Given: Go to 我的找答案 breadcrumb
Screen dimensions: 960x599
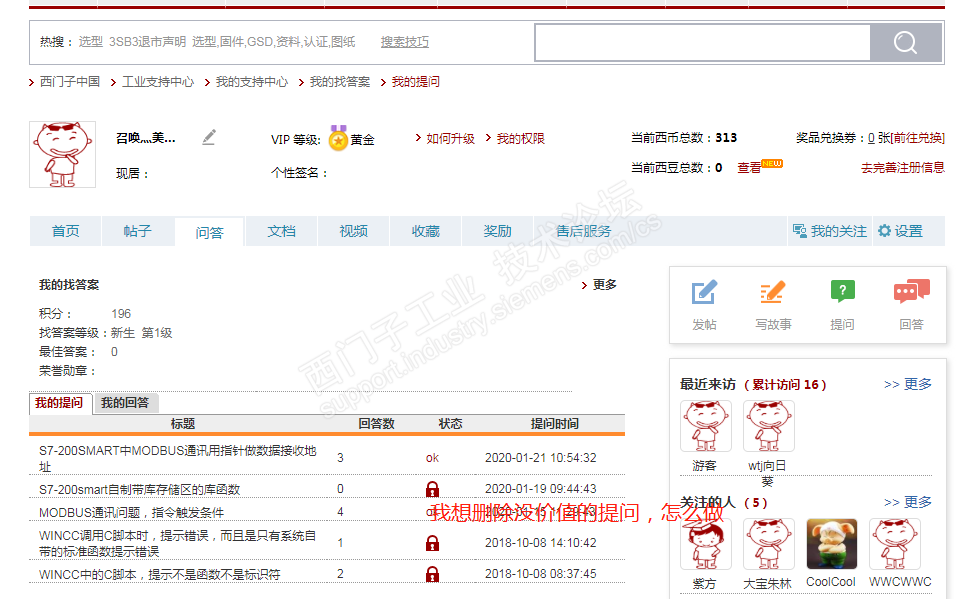Looking at the screenshot, I should point(340,81).
